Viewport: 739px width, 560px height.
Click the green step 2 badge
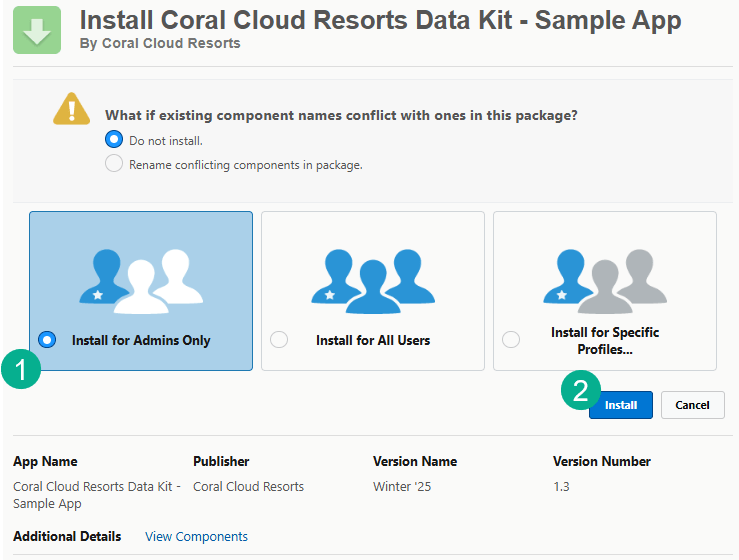tap(580, 391)
